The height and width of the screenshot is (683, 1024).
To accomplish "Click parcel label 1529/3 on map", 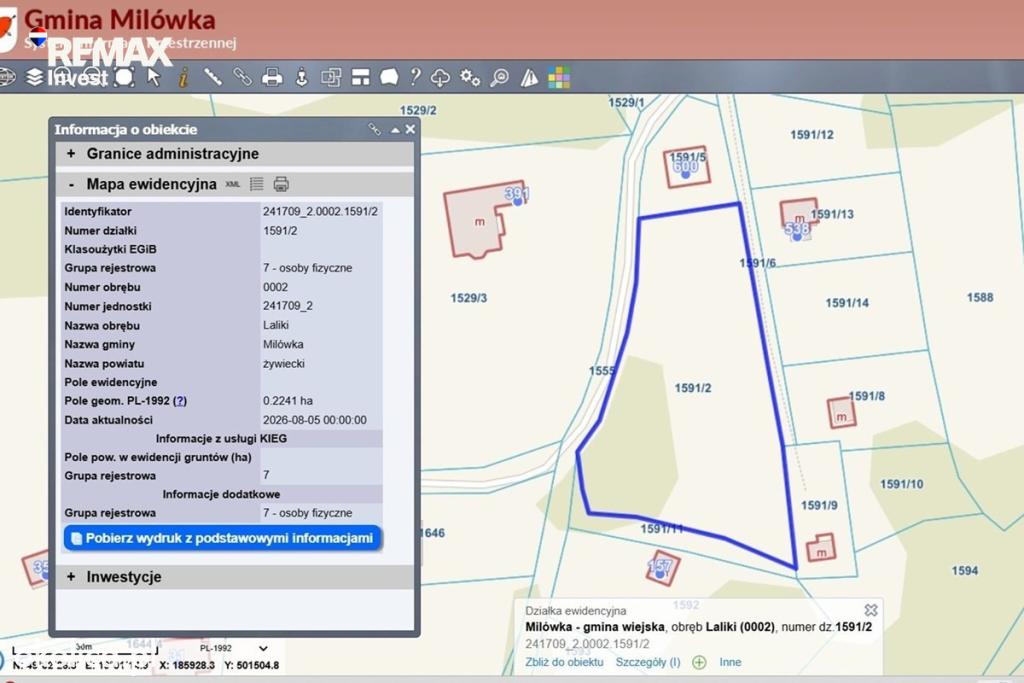I will [468, 298].
